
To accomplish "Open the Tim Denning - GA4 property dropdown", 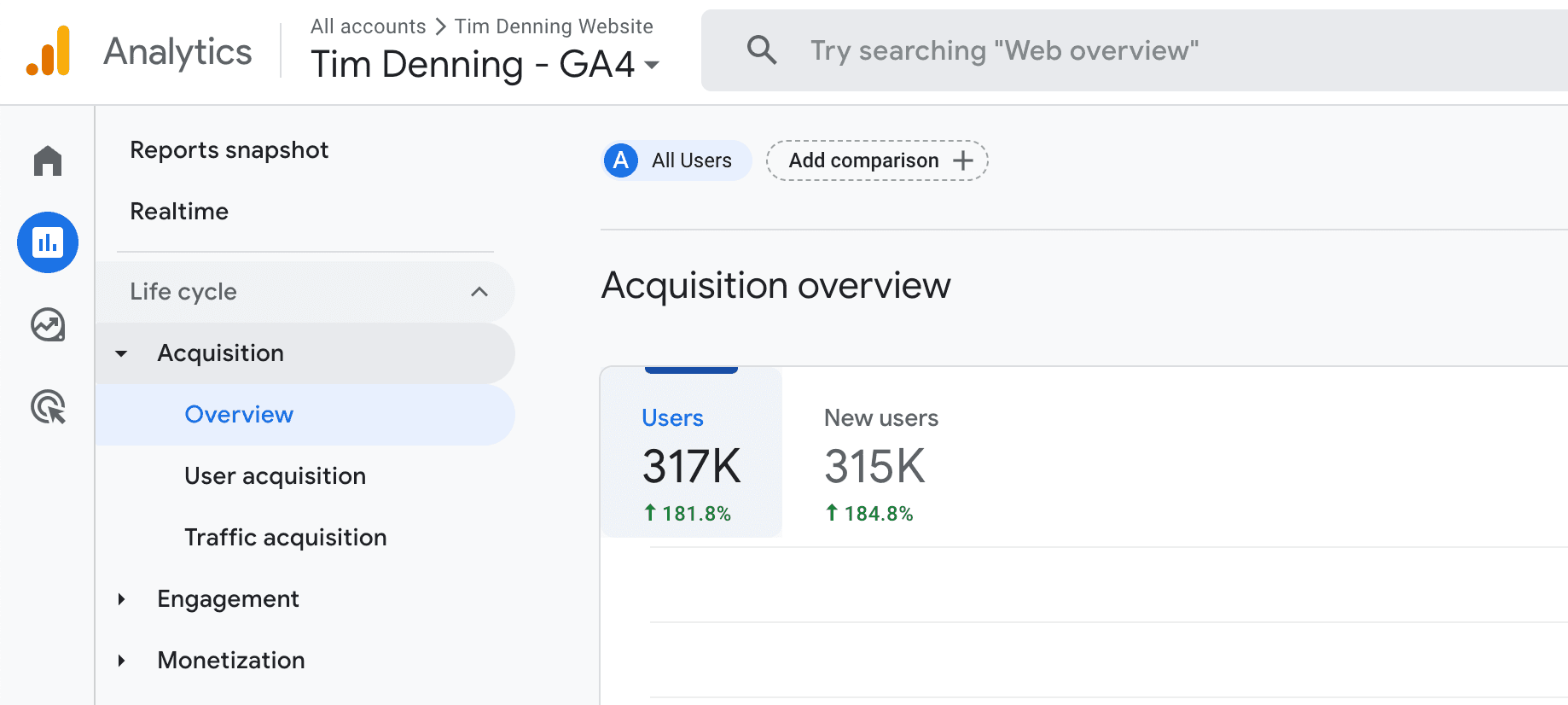I will click(x=485, y=64).
